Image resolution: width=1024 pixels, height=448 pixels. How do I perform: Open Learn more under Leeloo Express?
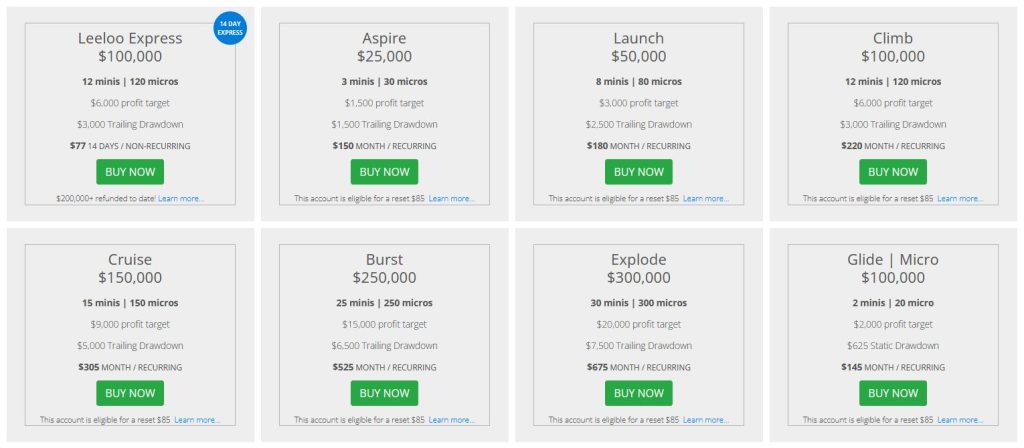[181, 199]
